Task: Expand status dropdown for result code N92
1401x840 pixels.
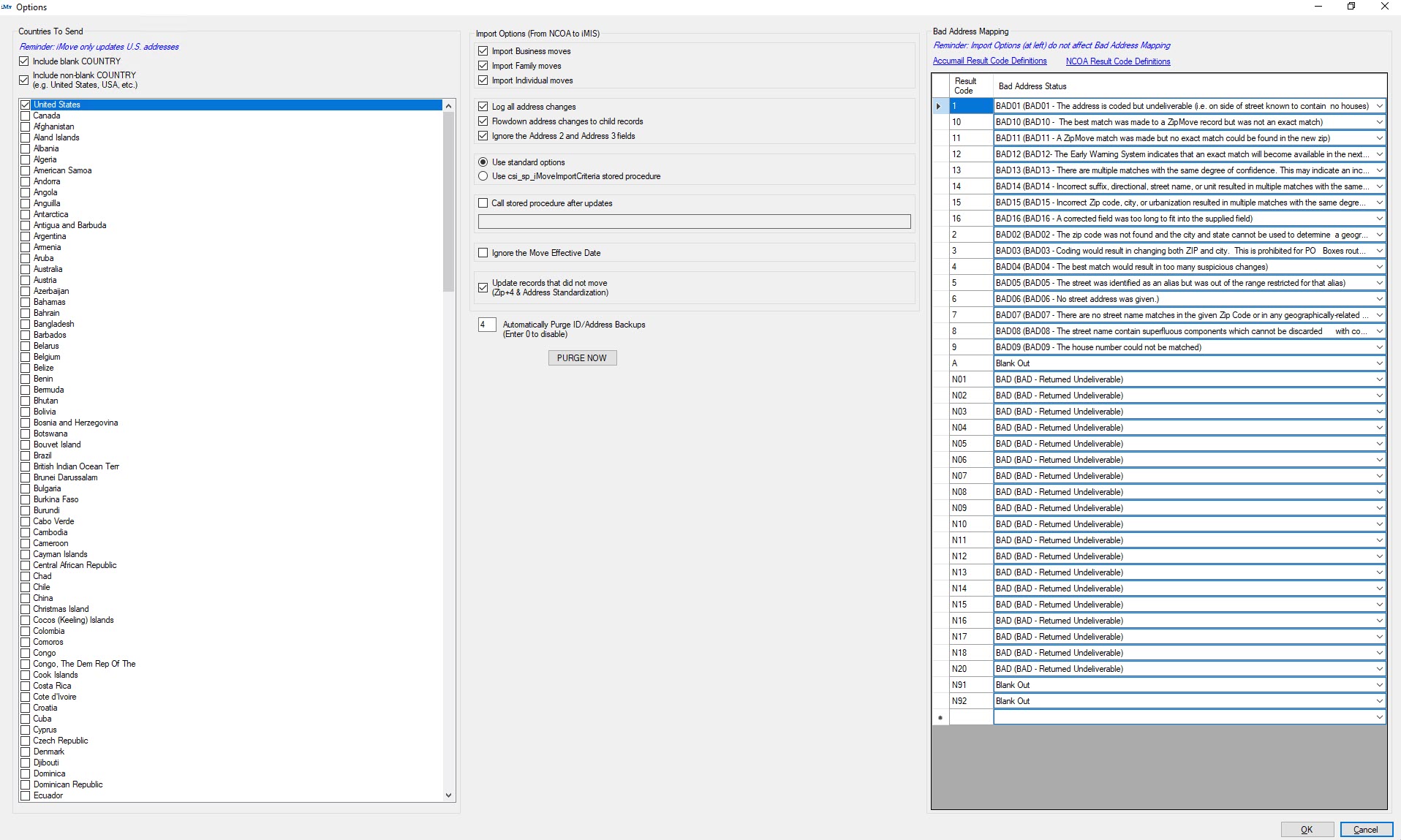Action: (1379, 701)
